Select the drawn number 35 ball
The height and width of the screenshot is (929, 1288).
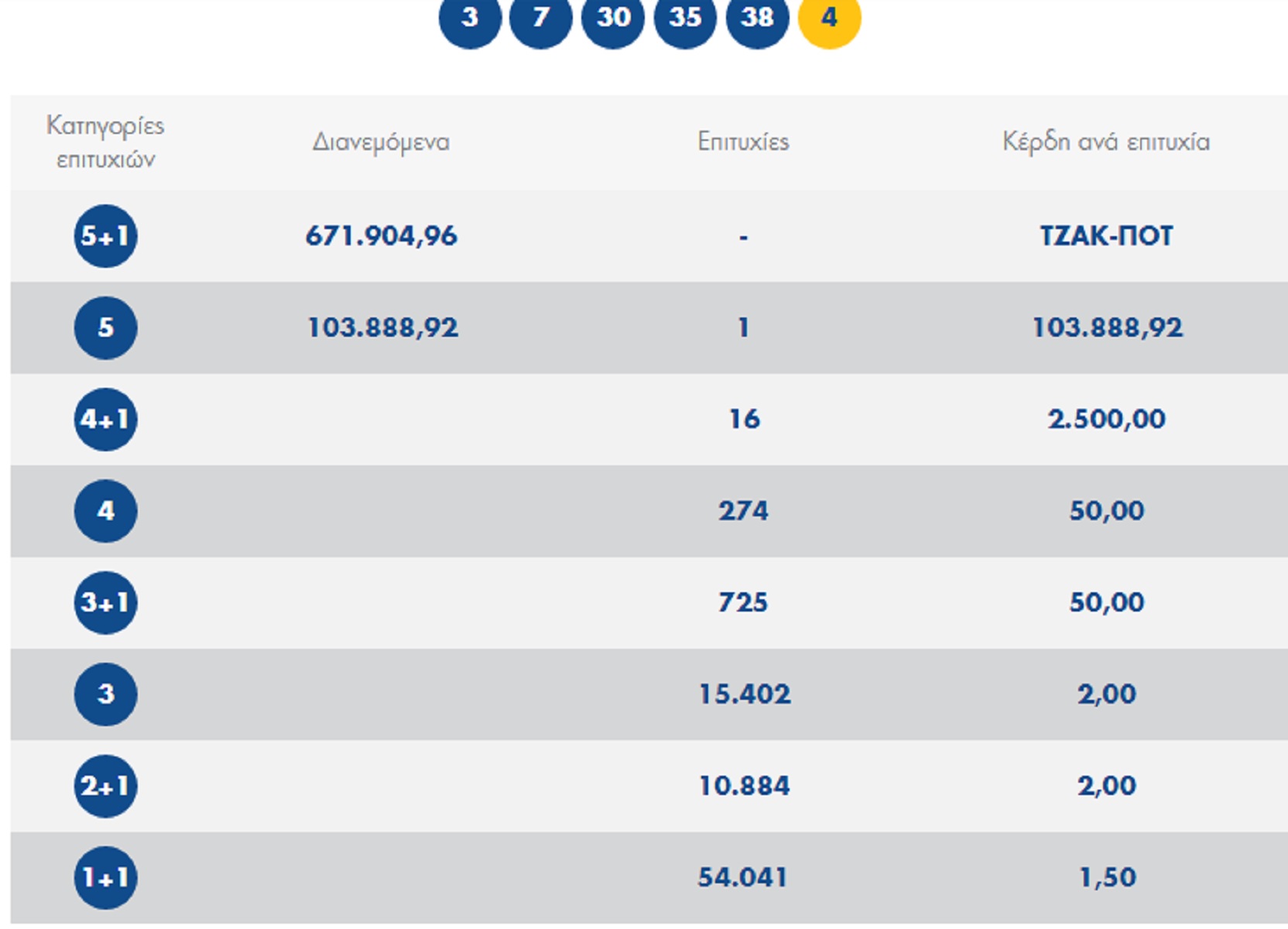[685, 18]
